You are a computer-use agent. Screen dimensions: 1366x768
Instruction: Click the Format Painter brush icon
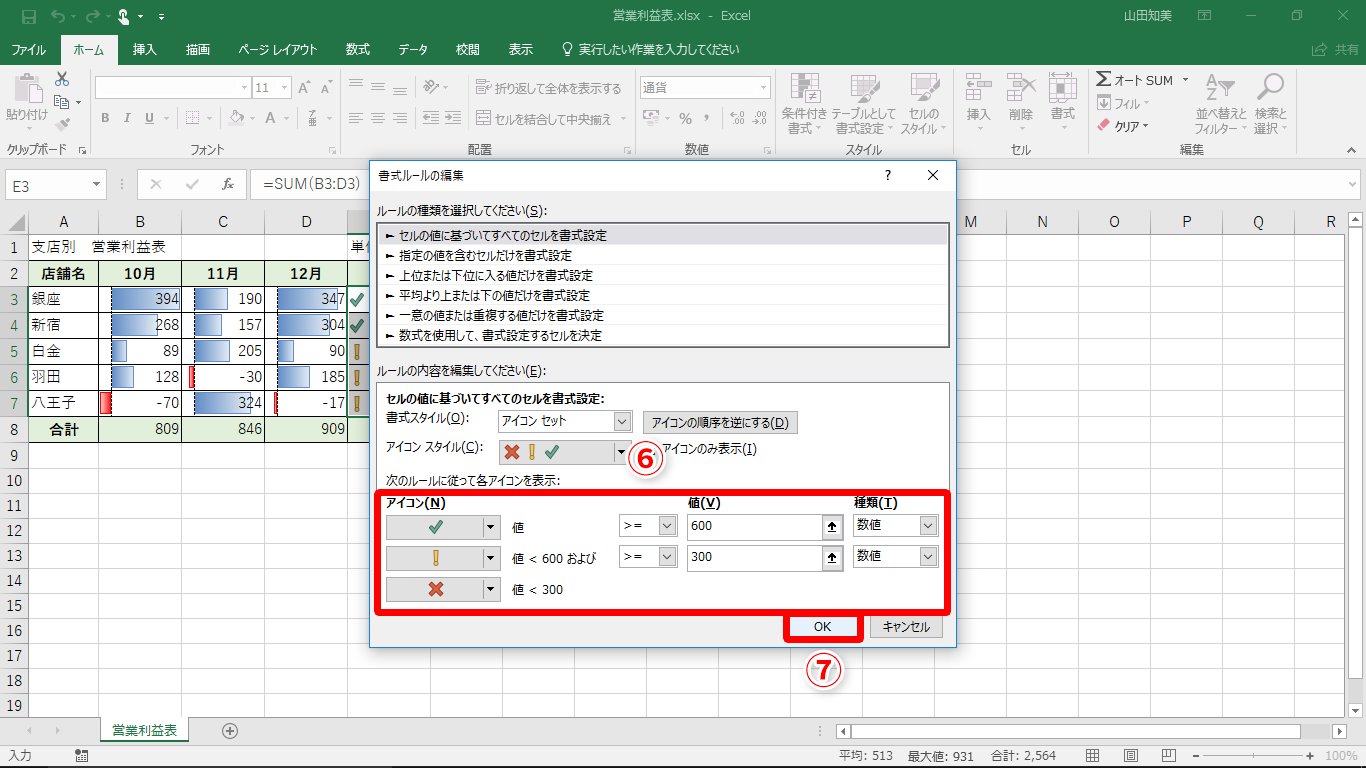tap(62, 125)
